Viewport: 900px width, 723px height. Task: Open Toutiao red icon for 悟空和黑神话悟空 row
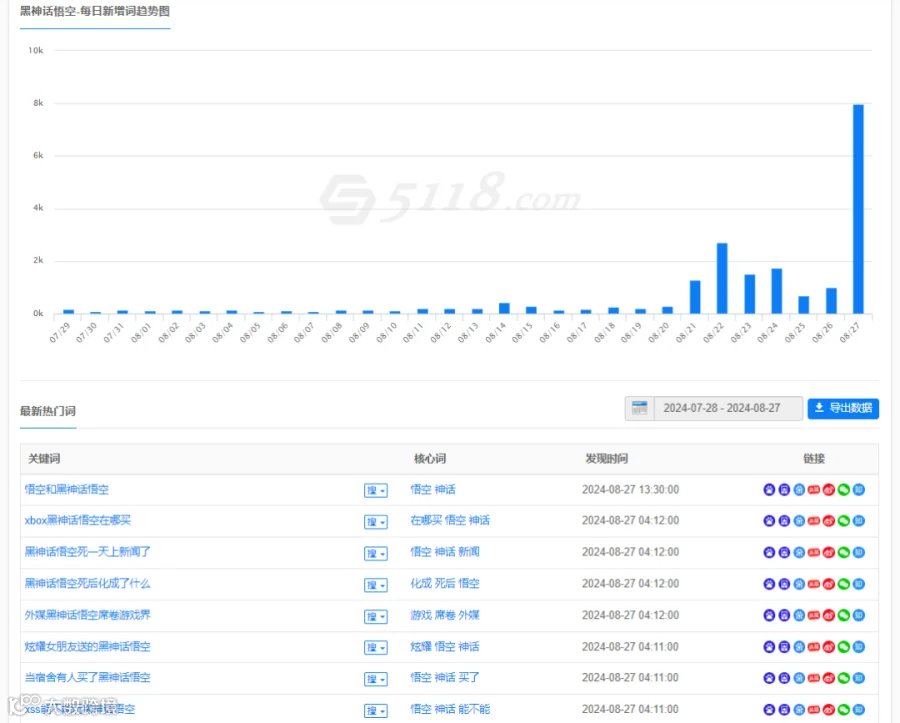coord(814,489)
